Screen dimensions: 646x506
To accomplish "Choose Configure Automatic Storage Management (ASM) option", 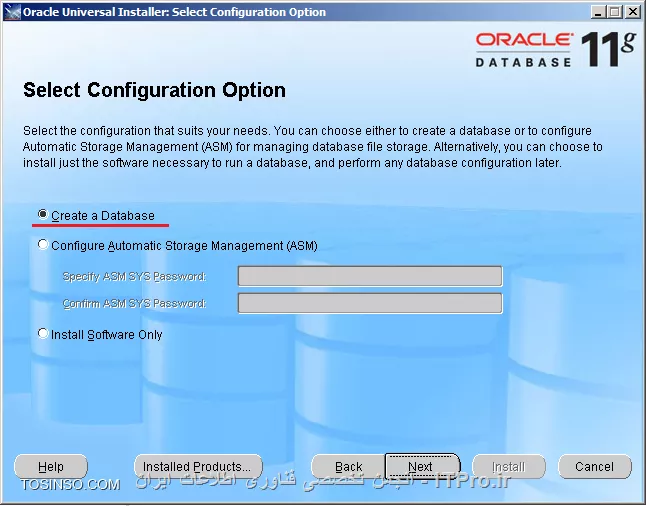I will [43, 244].
